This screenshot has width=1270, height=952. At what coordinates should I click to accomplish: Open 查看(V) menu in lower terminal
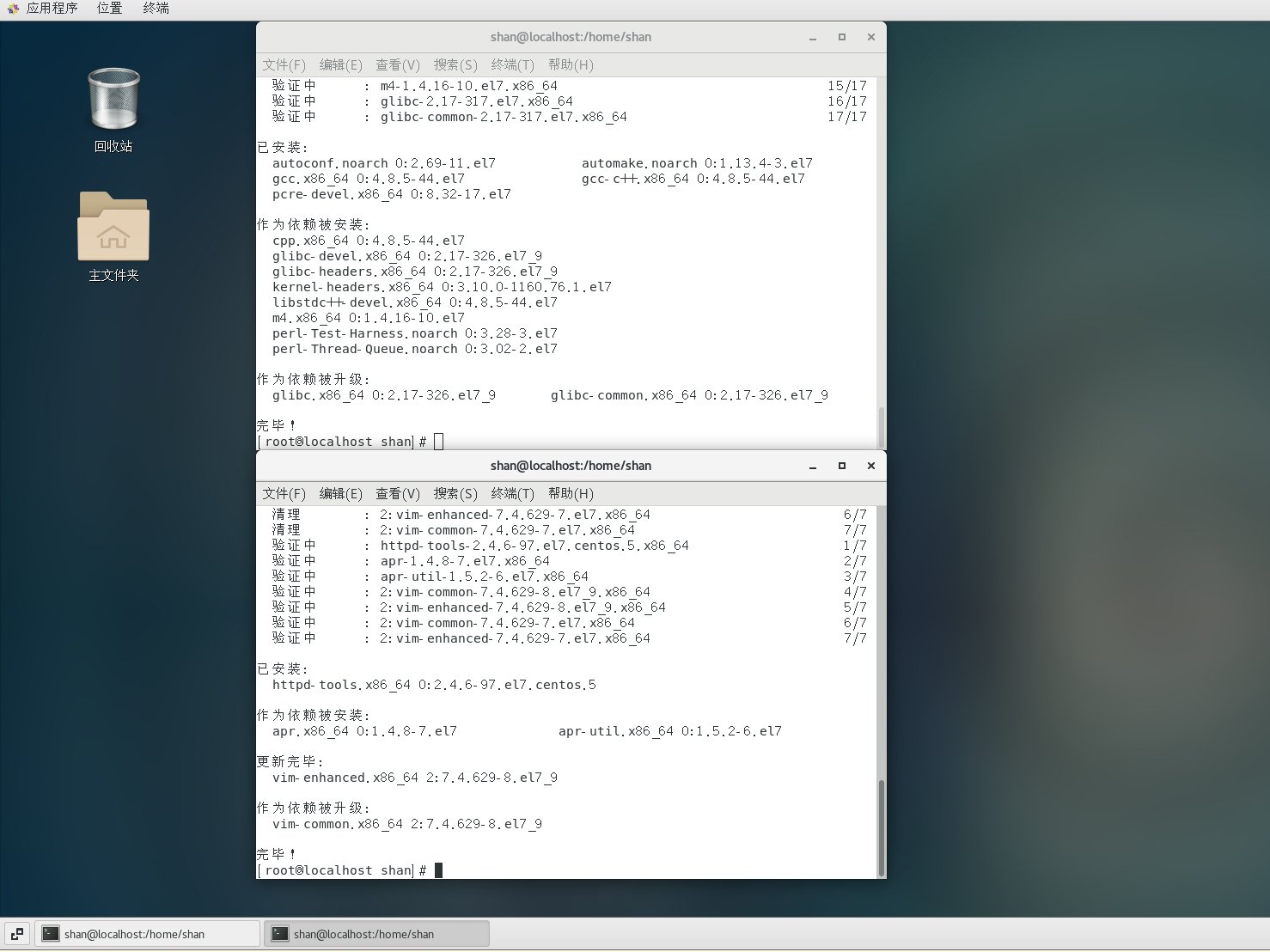(x=398, y=494)
